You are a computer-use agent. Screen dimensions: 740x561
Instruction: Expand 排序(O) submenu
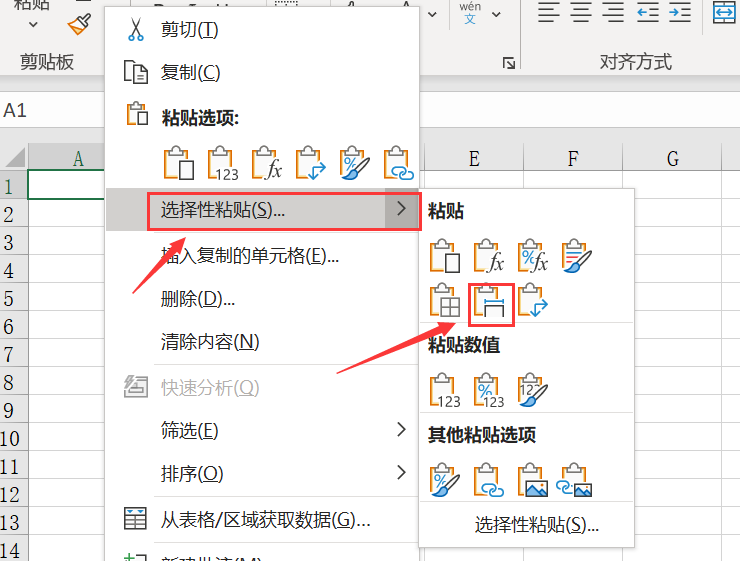pos(262,473)
